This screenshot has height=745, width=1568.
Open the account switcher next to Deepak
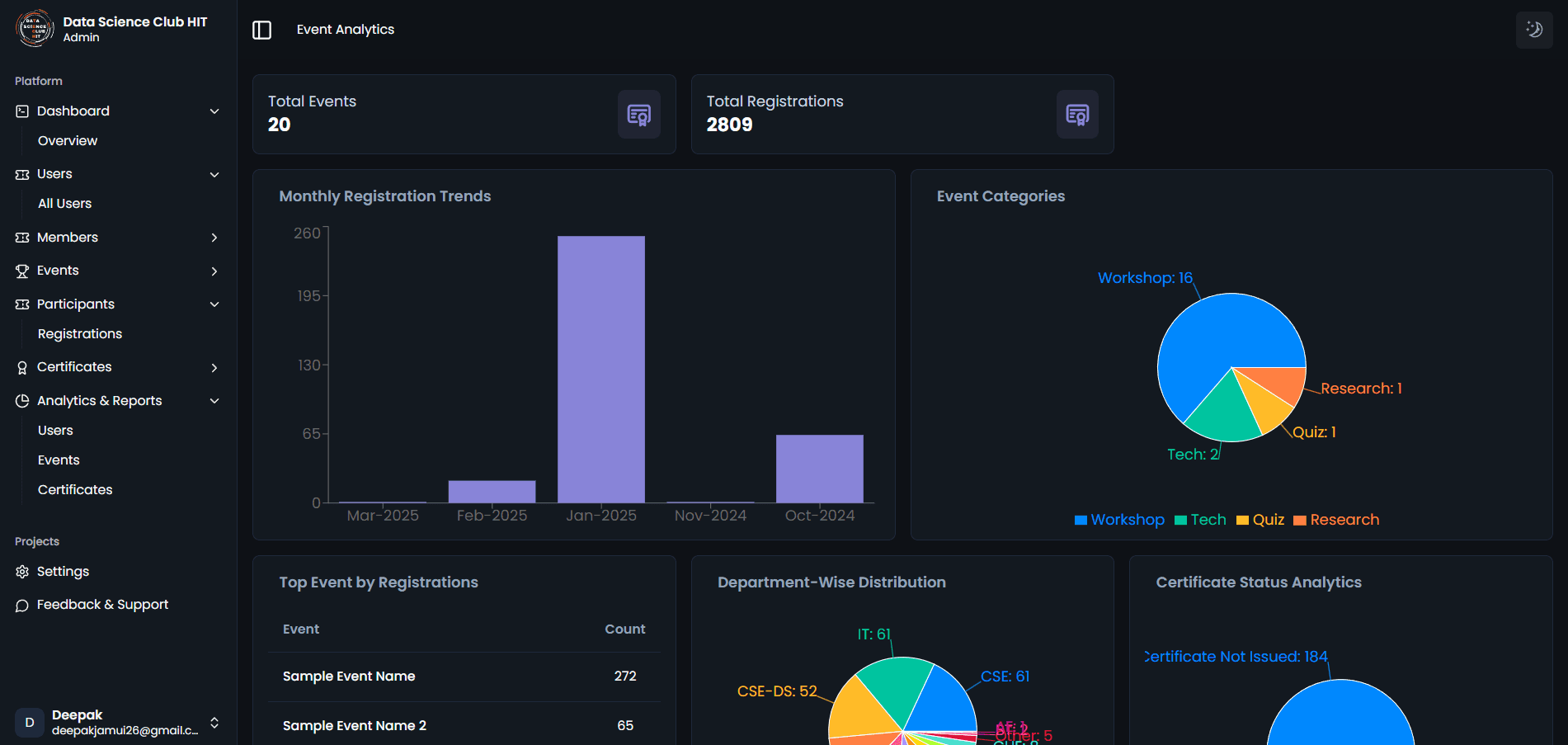[x=214, y=723]
